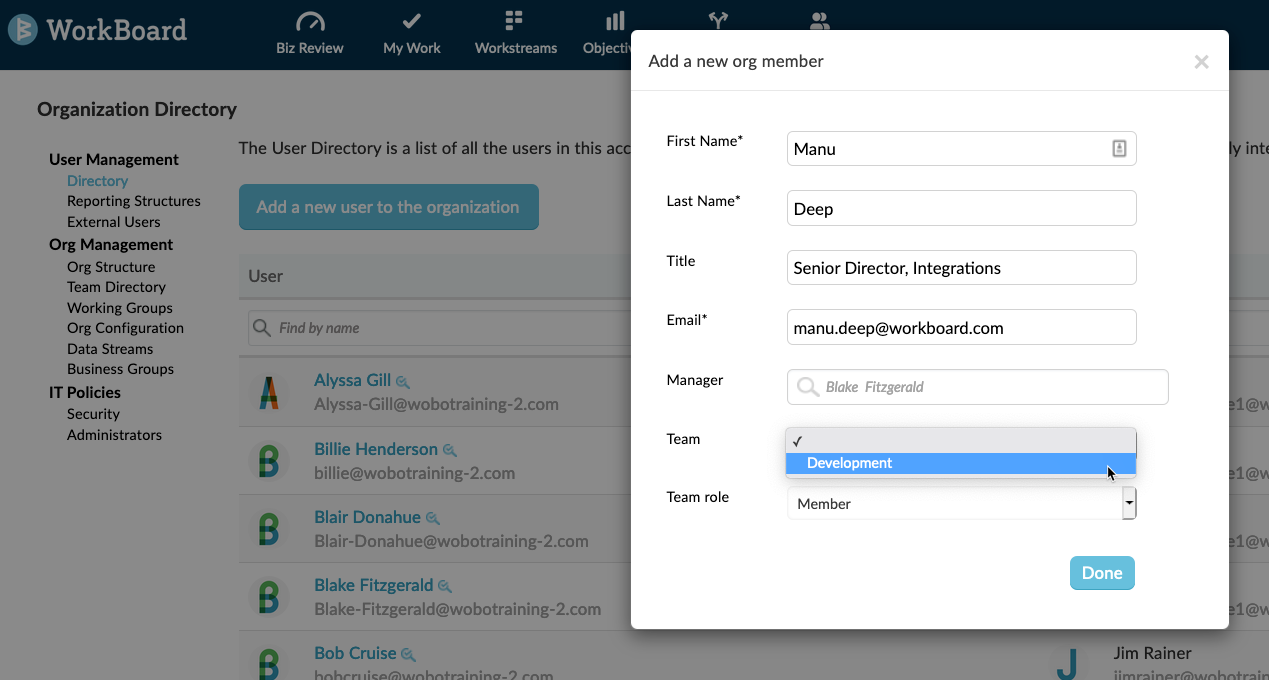Click contact card icon in First Name field
1269x680 pixels.
point(1119,149)
